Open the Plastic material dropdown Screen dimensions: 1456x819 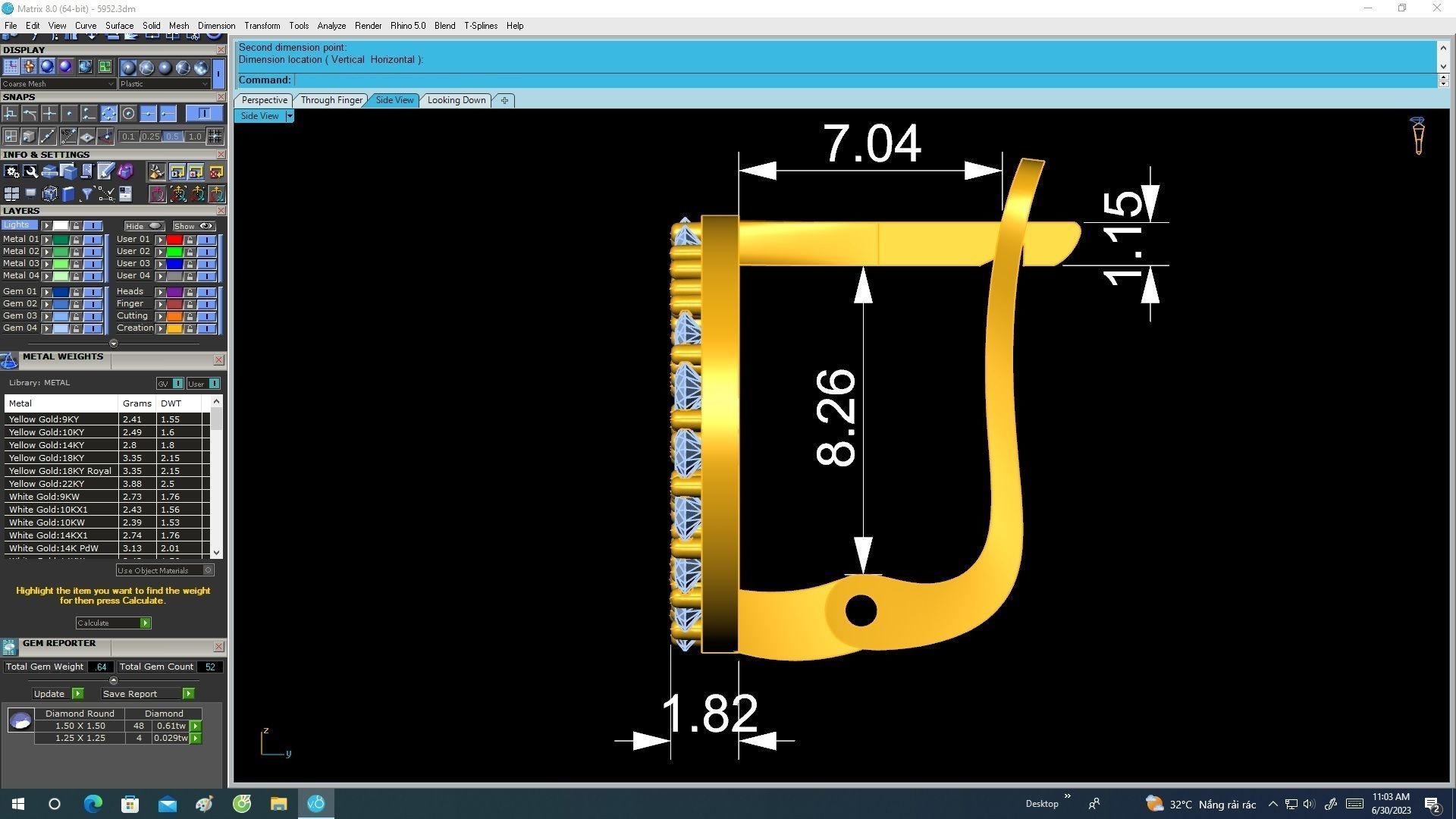pyautogui.click(x=164, y=84)
